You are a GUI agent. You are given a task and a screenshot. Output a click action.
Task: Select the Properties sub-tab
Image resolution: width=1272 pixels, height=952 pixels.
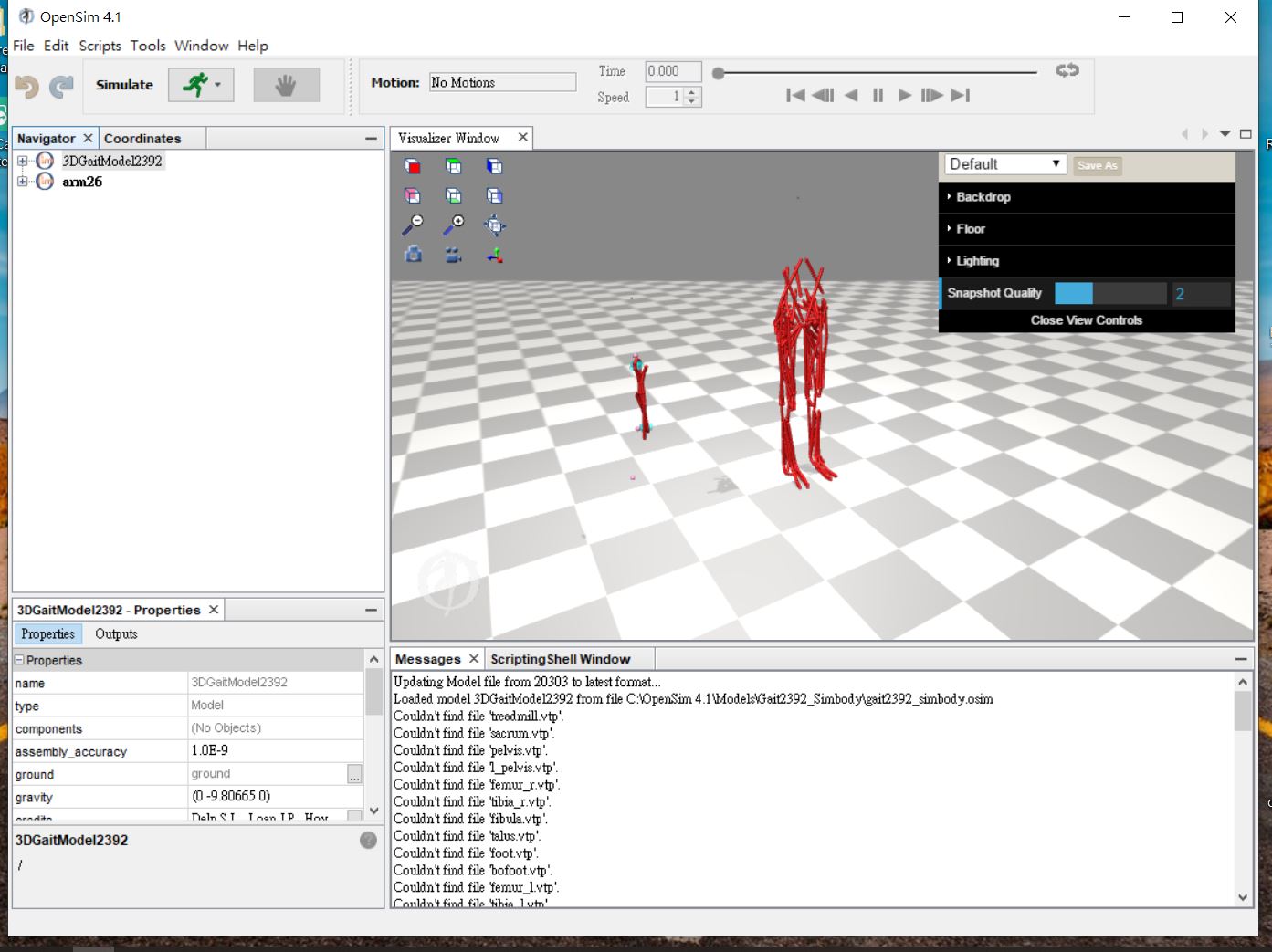(47, 633)
